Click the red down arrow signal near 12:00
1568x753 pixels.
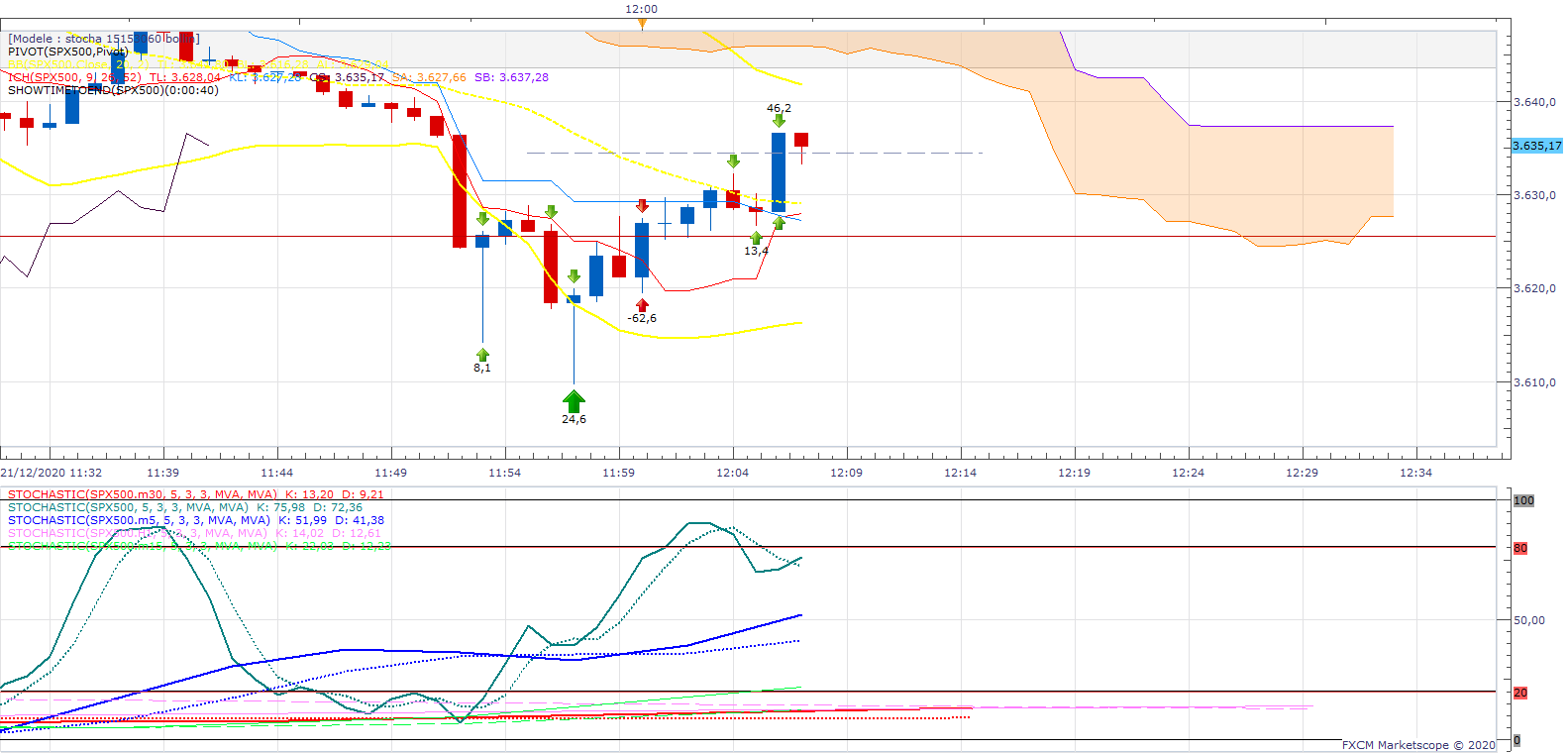pyautogui.click(x=642, y=205)
